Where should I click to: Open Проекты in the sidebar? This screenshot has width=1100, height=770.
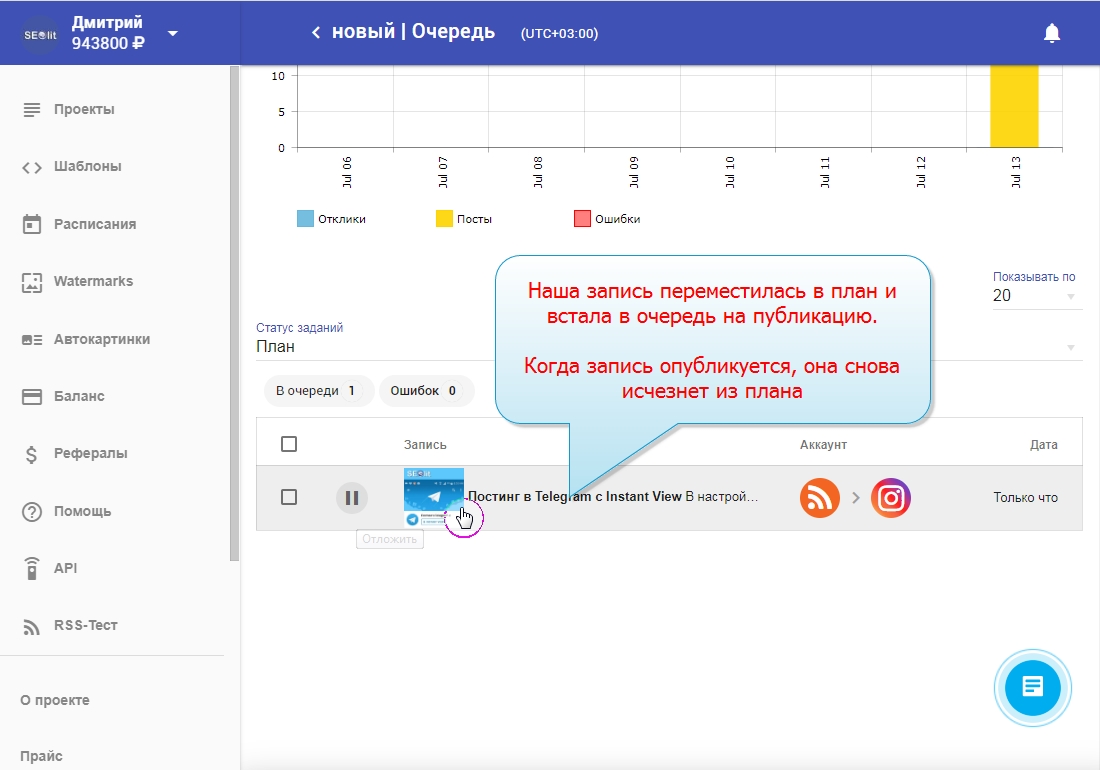click(x=84, y=109)
